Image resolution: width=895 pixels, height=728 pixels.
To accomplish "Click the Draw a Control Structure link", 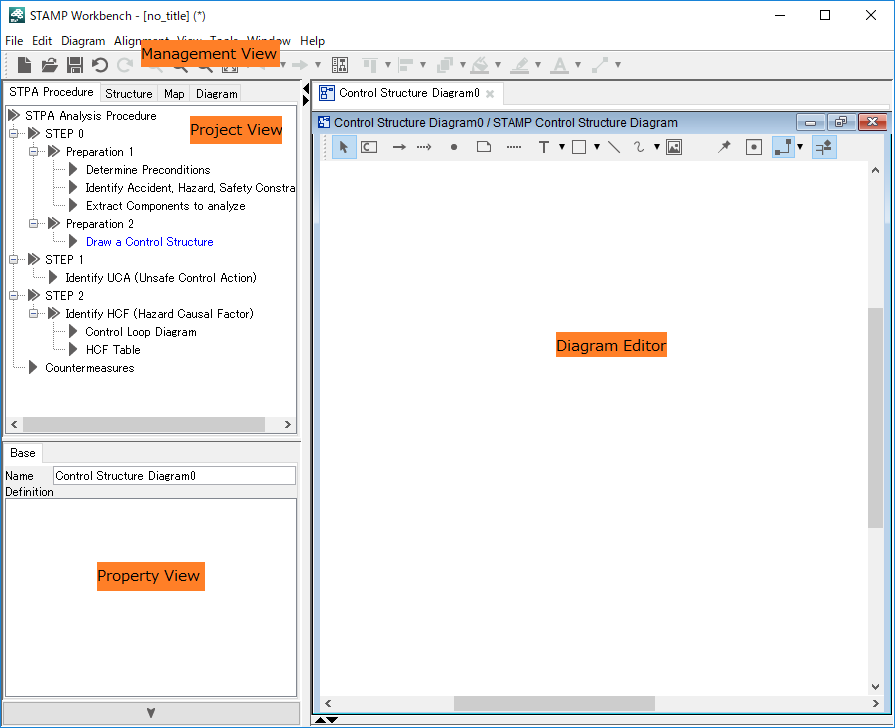I will [x=150, y=242].
